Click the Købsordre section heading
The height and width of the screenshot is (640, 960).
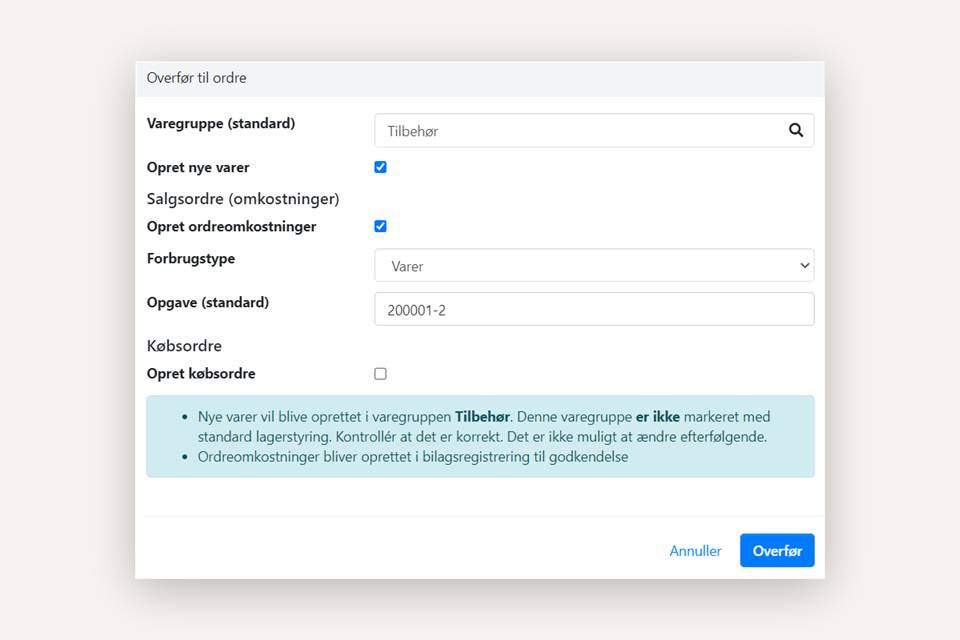pos(184,346)
